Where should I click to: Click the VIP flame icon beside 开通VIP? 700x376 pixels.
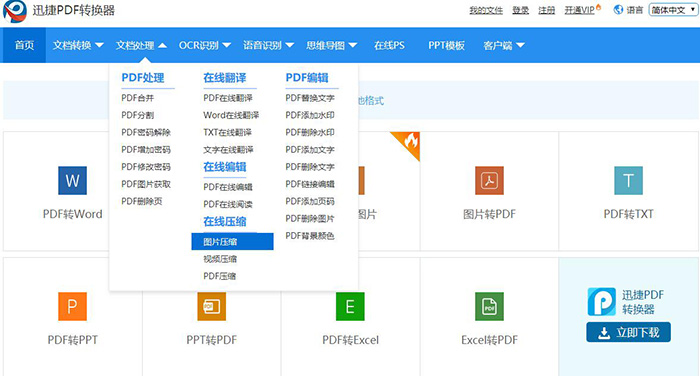pyautogui.click(x=599, y=7)
